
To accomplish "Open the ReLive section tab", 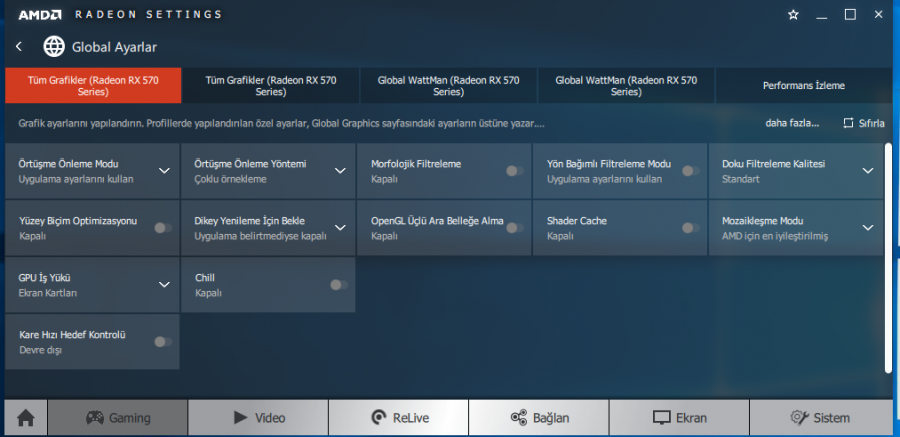I will [x=398, y=418].
